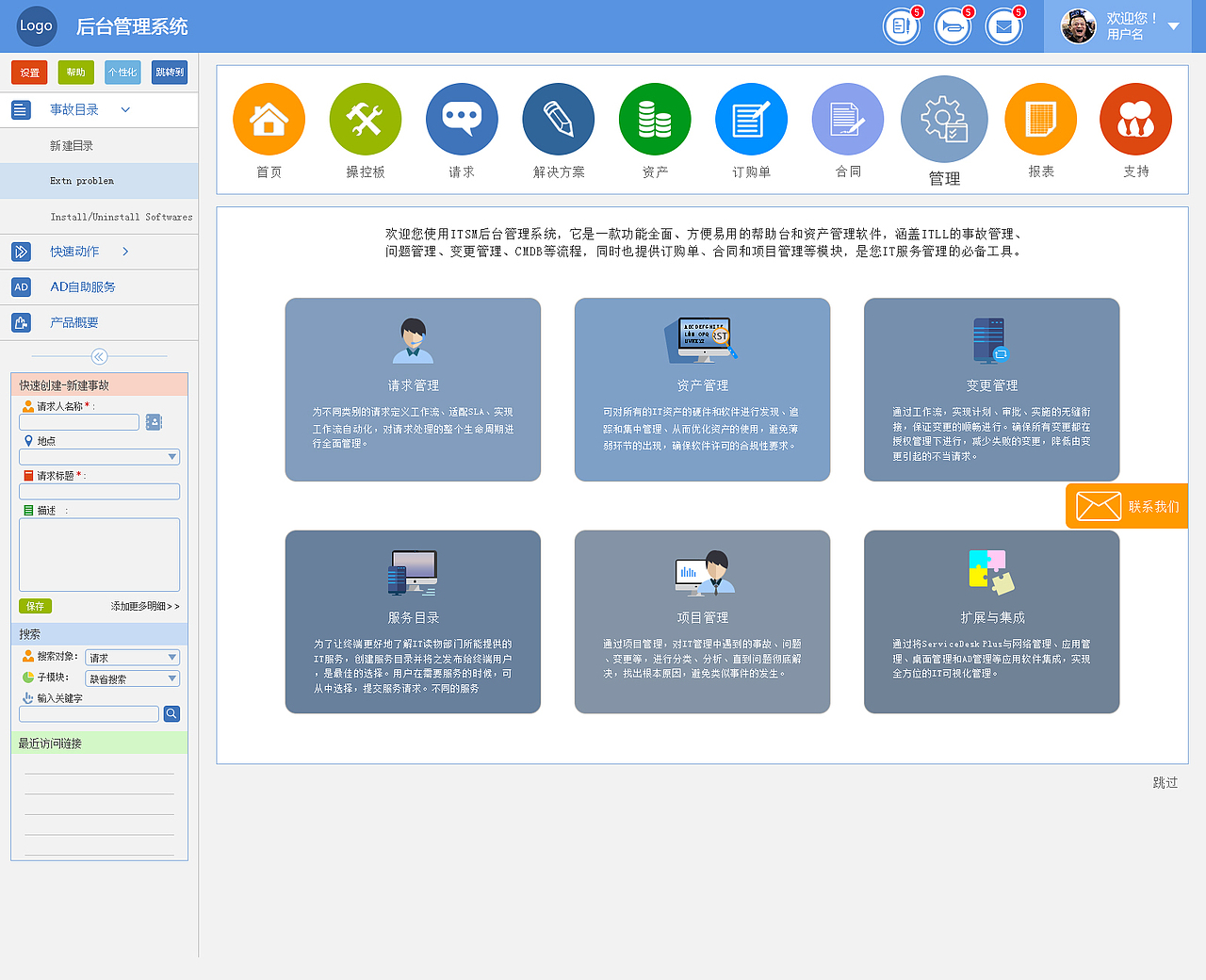
Task: Click the Logo circle in header
Action: pos(36,26)
